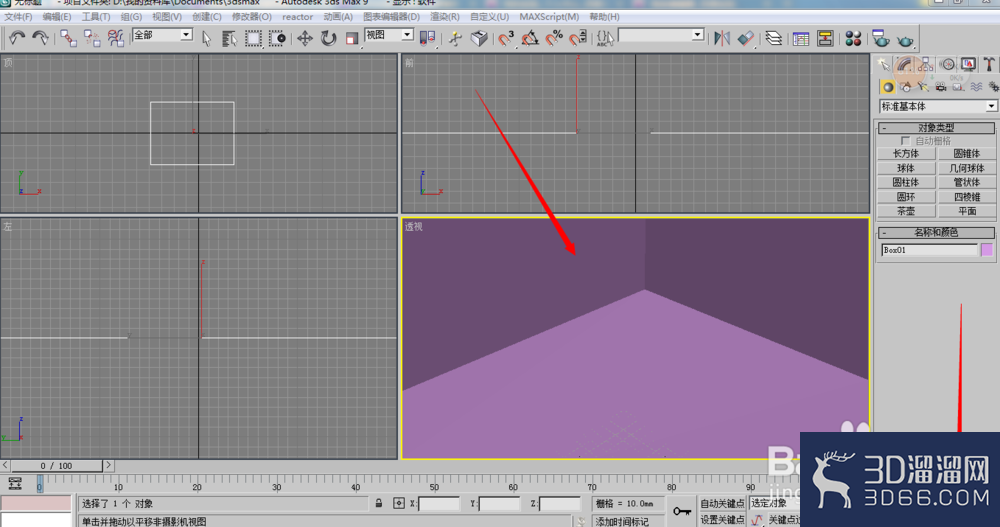Screen dimensions: 1000x527
Task: Click the Select and Manipulate icon
Action: 455,38
